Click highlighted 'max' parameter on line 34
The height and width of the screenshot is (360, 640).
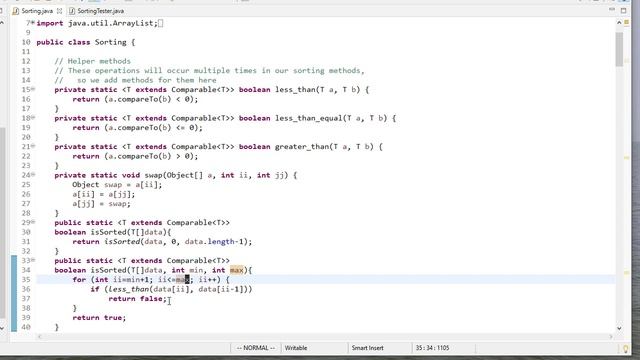coord(237,270)
